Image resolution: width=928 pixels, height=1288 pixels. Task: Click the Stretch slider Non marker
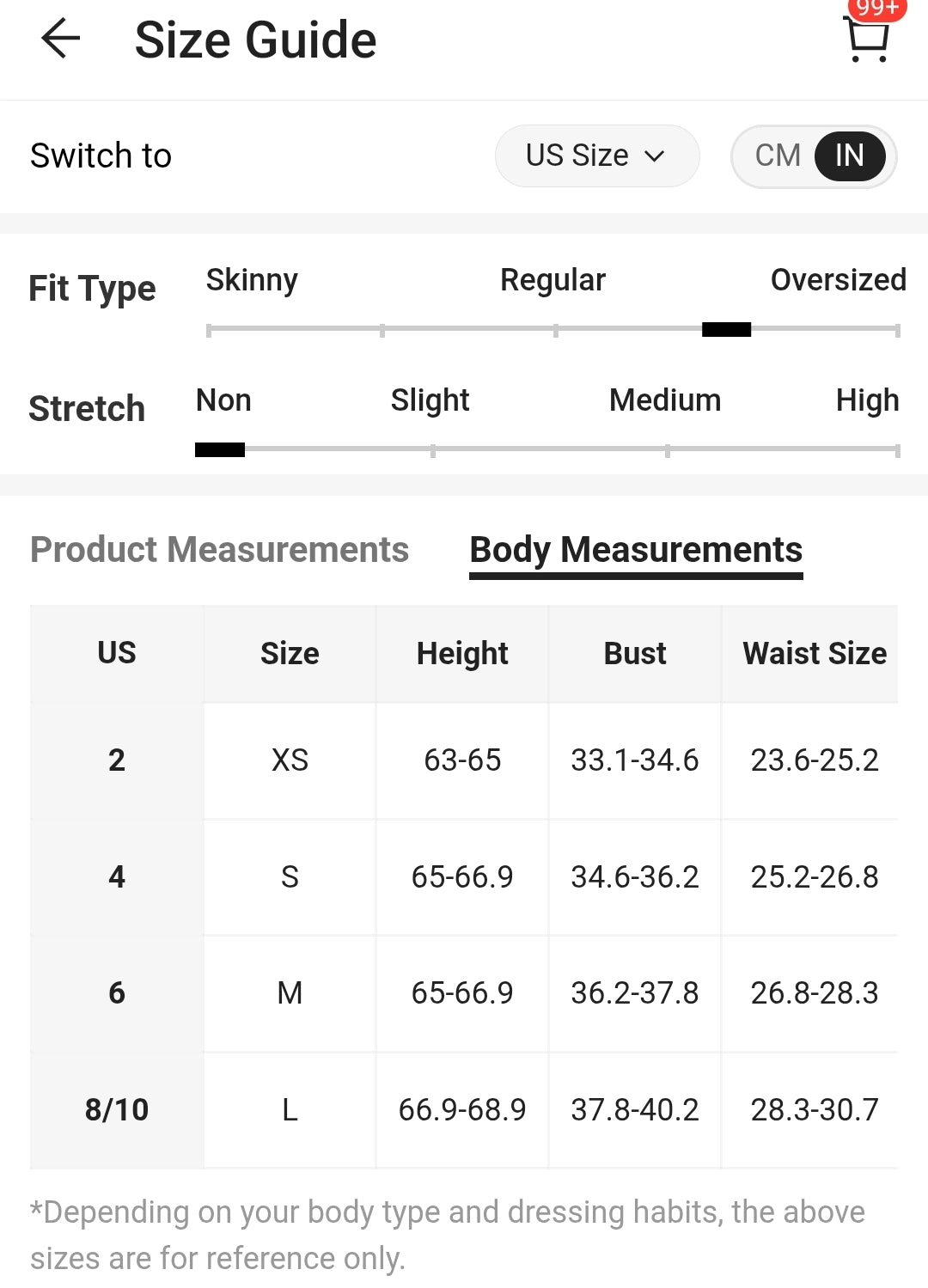pos(220,449)
